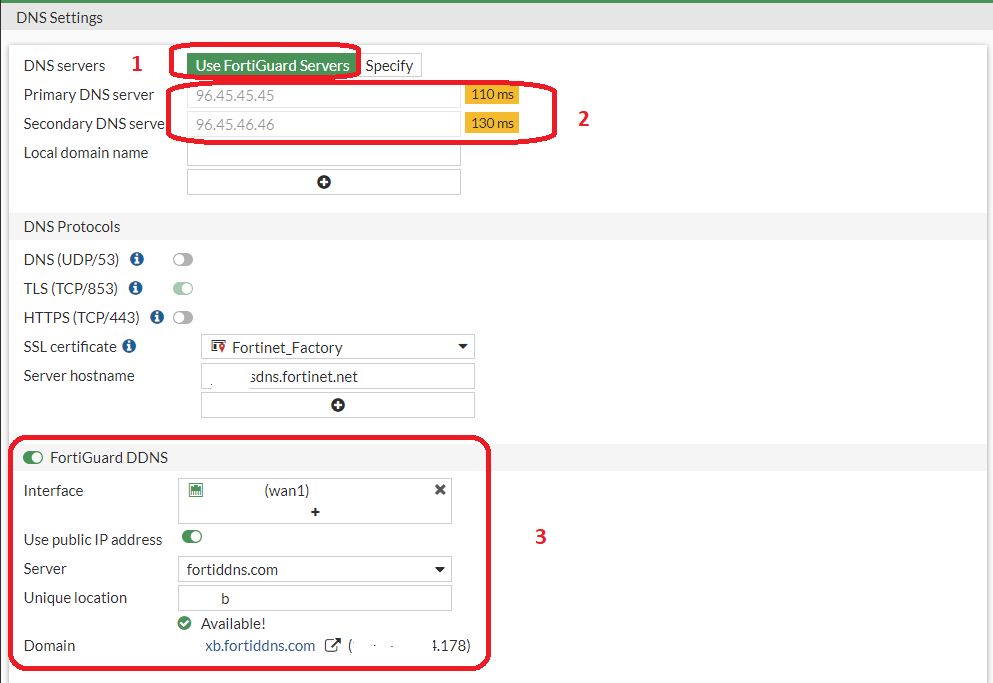Screen dimensions: 993x683
Task: Click the Secondary DNS server field
Action: tap(324, 124)
